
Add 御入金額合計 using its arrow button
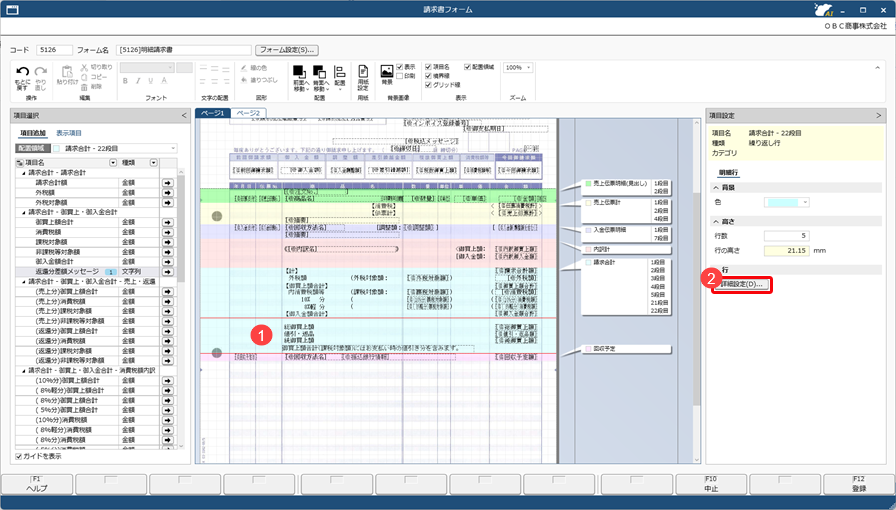167,262
